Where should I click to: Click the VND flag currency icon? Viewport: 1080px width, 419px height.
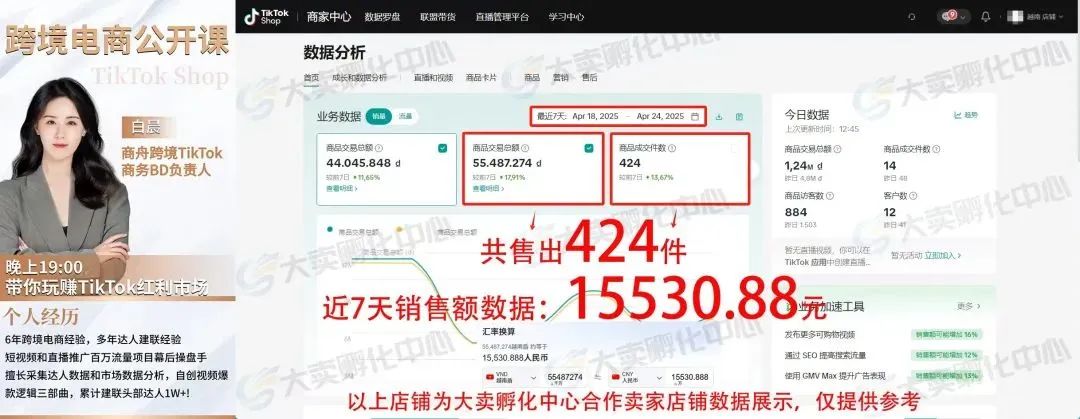click(x=491, y=377)
